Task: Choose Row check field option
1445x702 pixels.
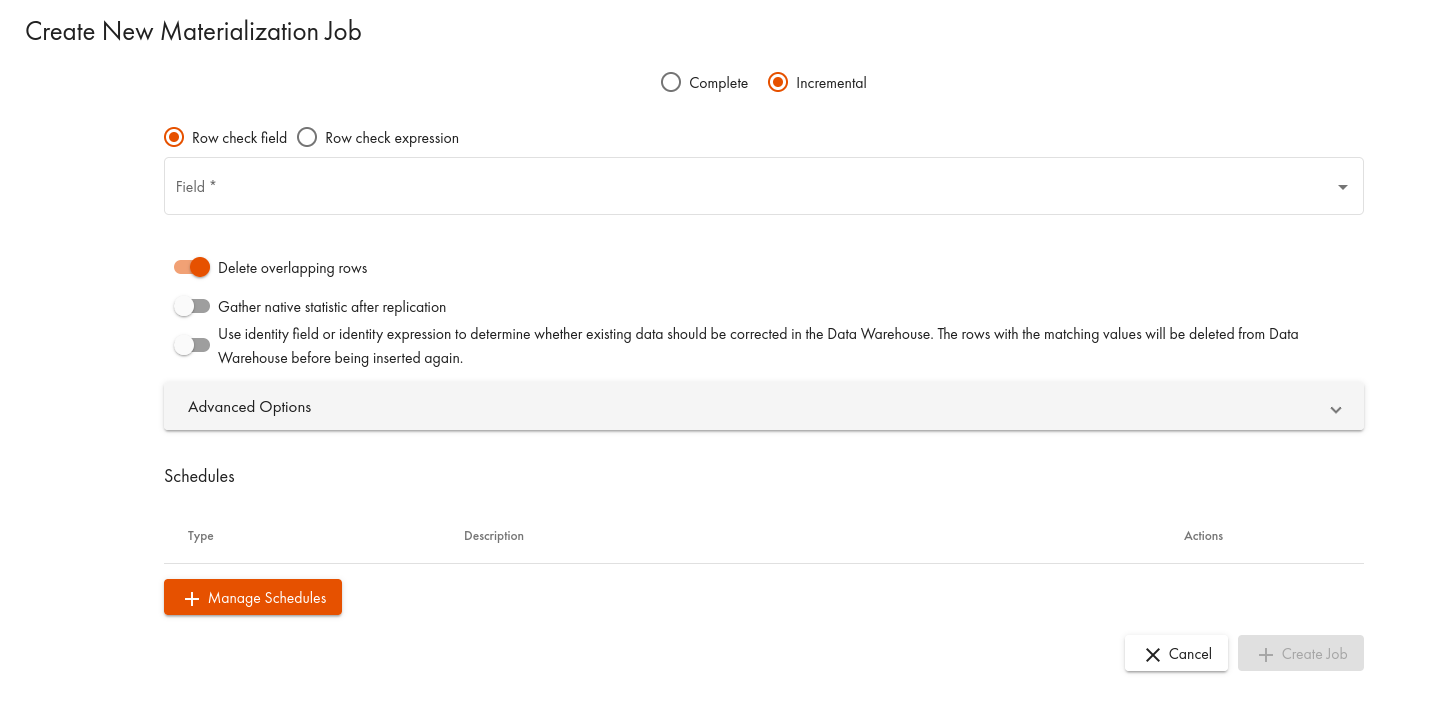Action: point(174,137)
